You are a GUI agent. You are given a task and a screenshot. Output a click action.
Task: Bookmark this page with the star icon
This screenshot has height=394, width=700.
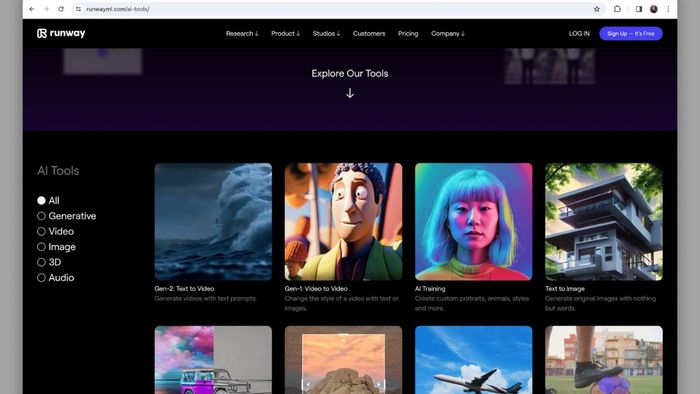(x=596, y=9)
